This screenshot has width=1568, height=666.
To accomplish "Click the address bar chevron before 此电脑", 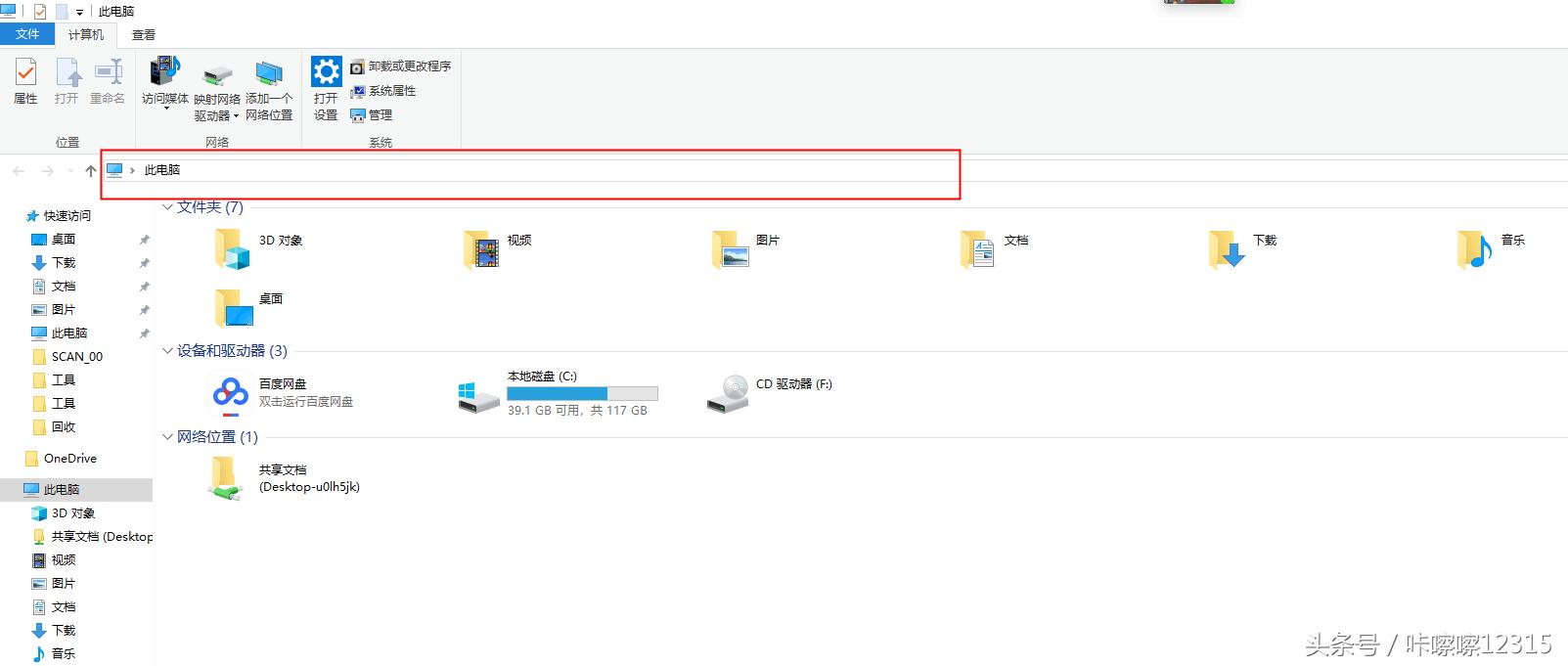I will pos(132,170).
